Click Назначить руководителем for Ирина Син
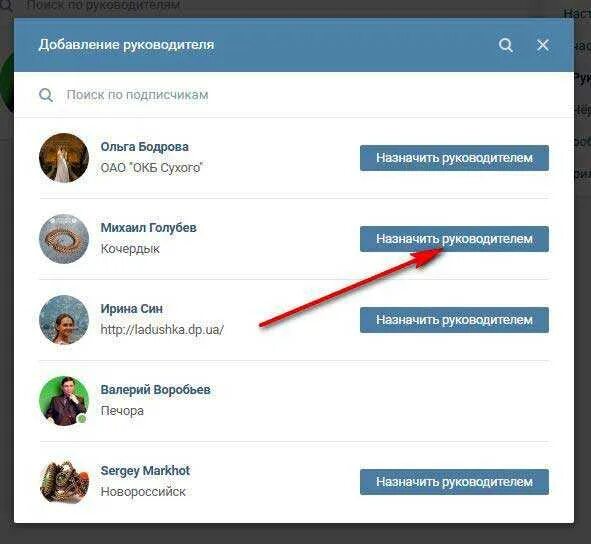 pos(454,320)
